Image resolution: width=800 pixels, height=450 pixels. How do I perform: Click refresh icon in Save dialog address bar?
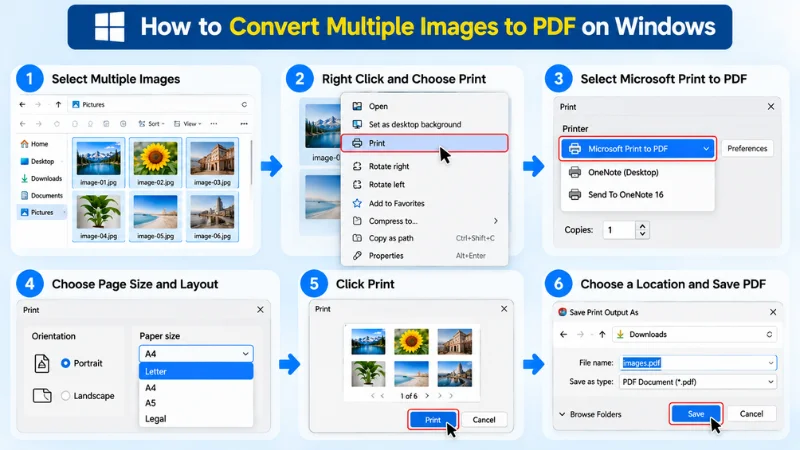[x=769, y=334]
